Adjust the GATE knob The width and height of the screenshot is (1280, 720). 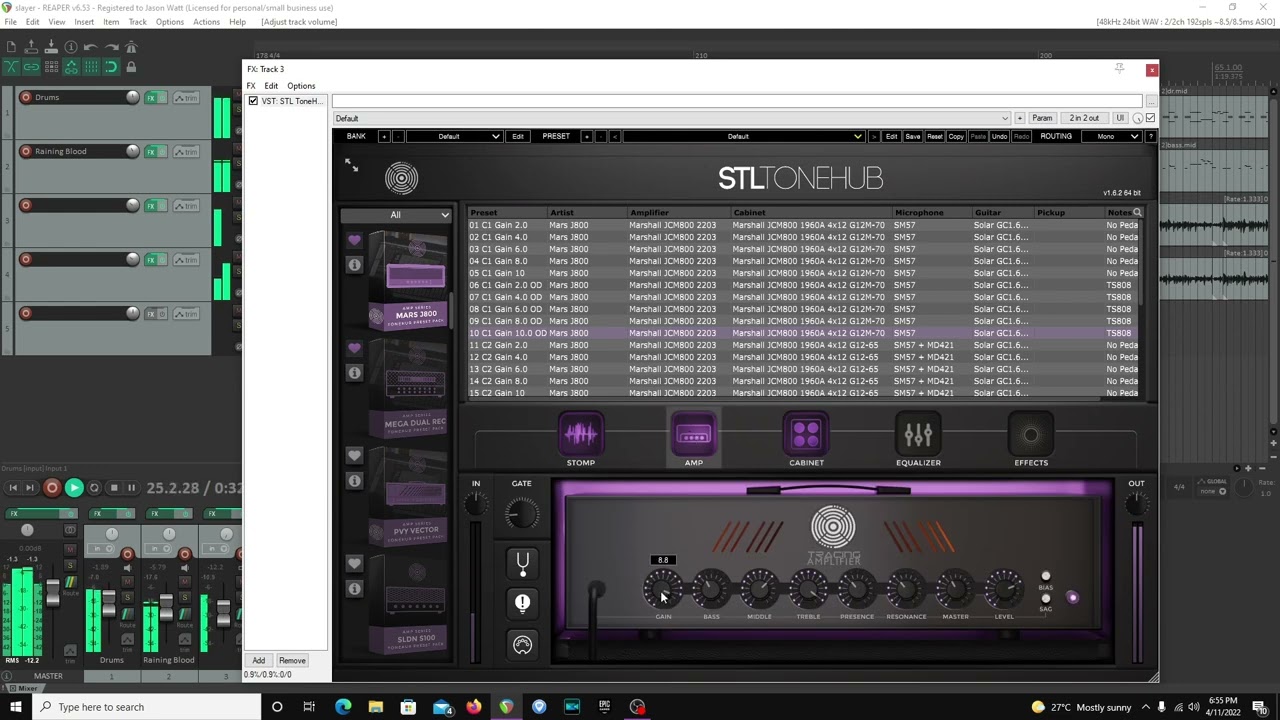(x=522, y=514)
